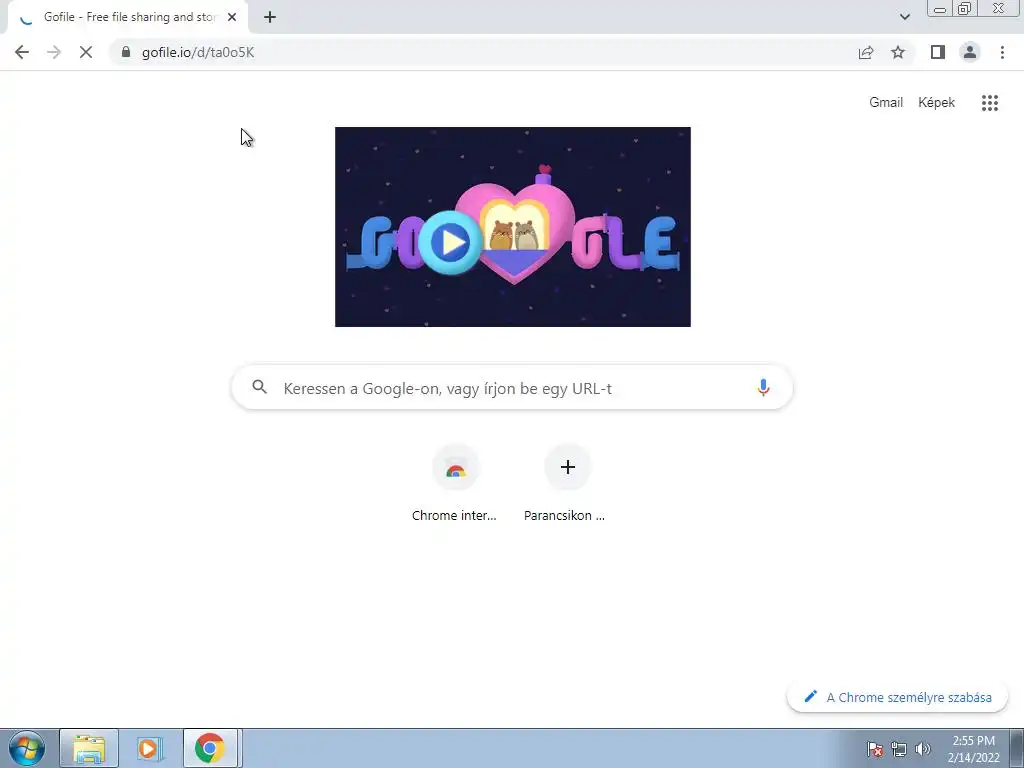Image resolution: width=1024 pixels, height=768 pixels.
Task: Open the Chrome profile avatar
Action: (970, 52)
